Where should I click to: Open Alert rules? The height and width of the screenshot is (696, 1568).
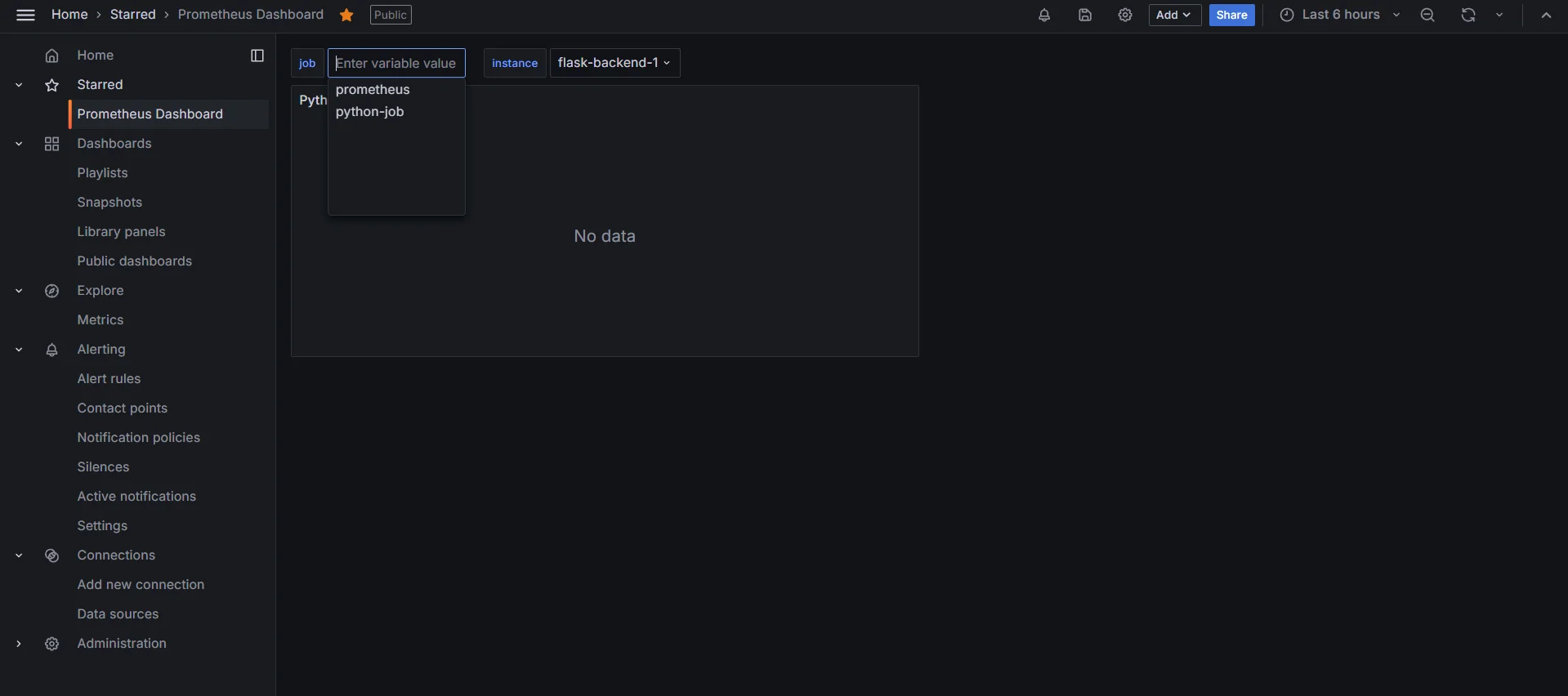109,379
